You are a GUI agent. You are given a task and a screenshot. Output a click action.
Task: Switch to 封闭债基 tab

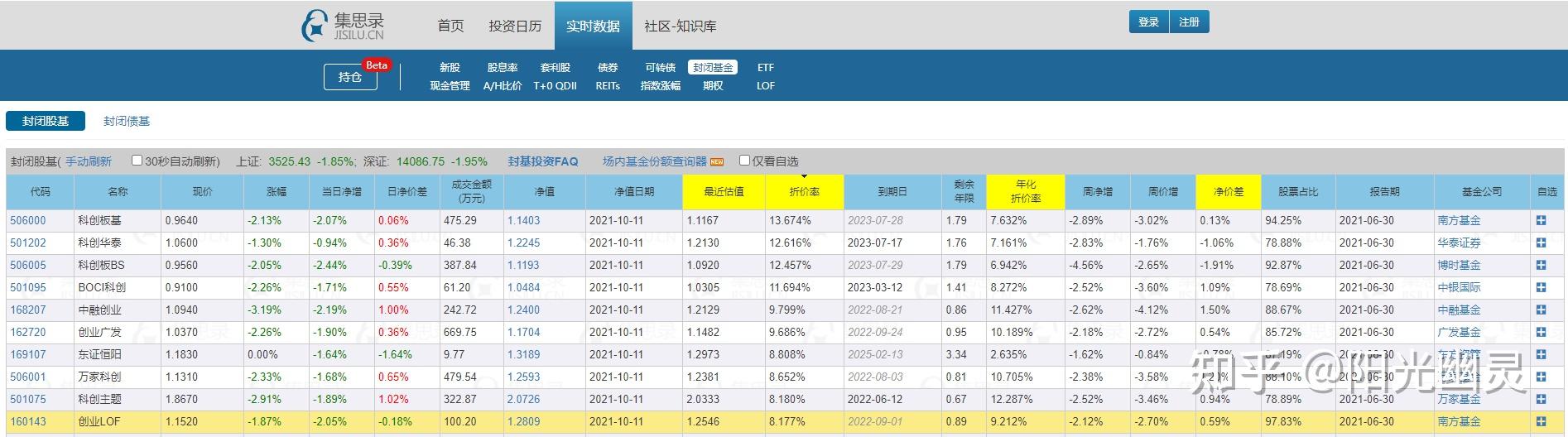click(127, 122)
